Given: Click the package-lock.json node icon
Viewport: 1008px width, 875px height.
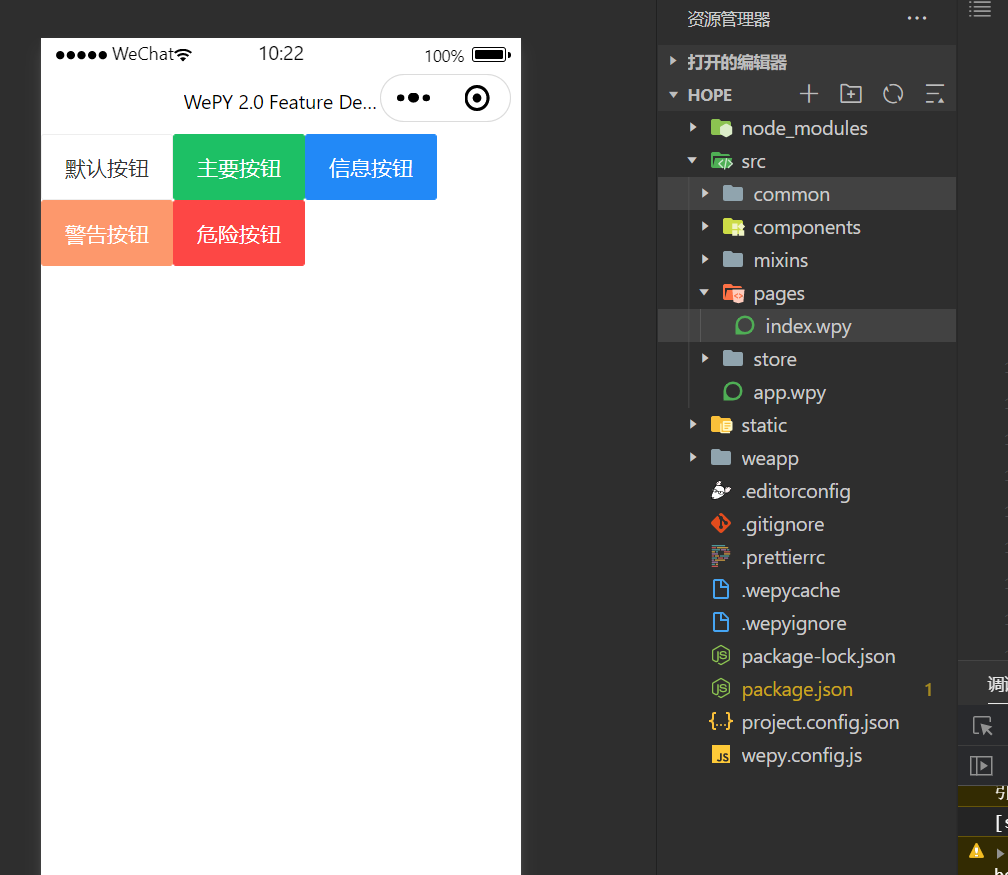Looking at the screenshot, I should [x=721, y=656].
